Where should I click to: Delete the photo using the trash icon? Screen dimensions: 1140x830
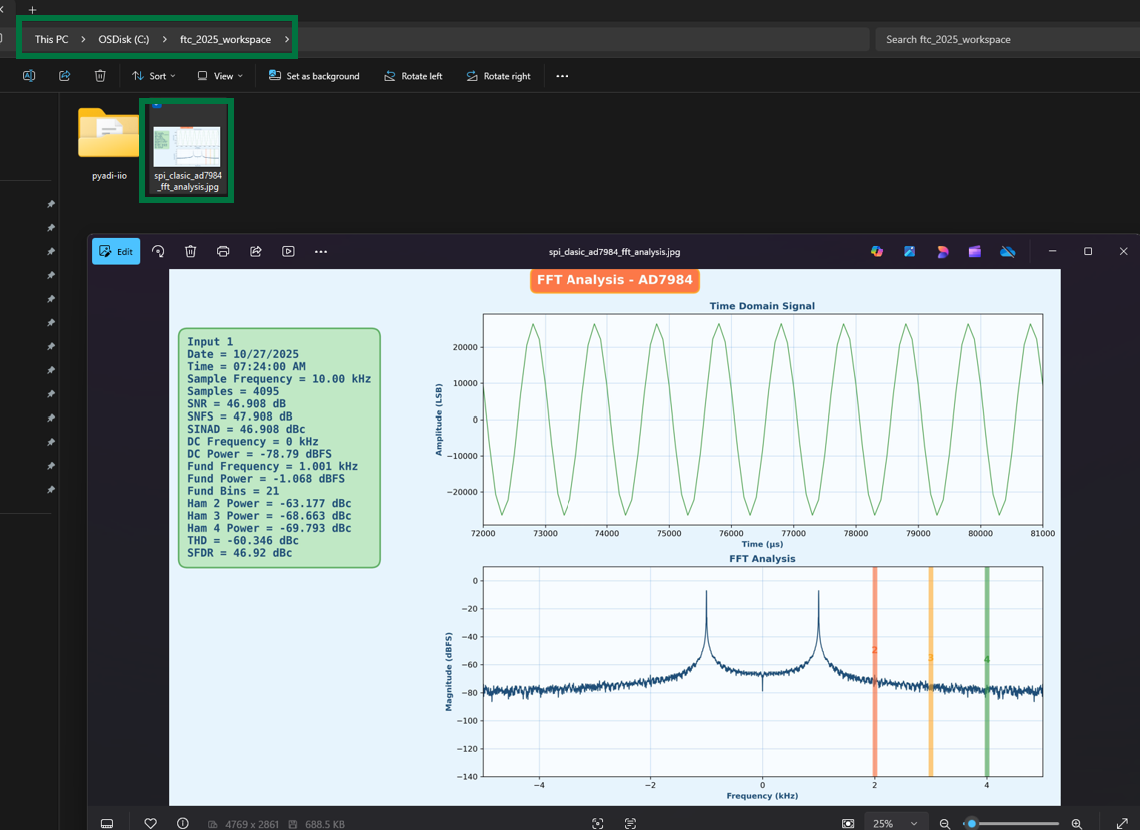pos(190,251)
